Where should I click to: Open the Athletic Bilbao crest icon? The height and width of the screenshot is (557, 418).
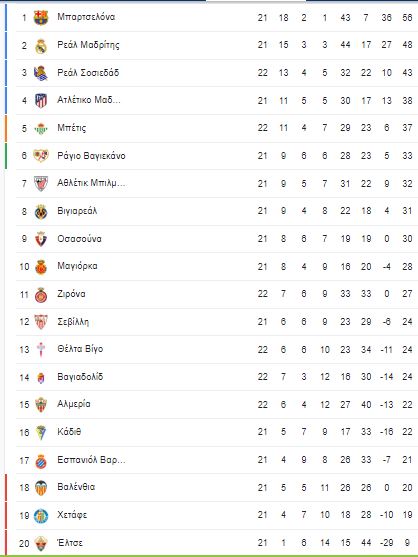point(41,184)
